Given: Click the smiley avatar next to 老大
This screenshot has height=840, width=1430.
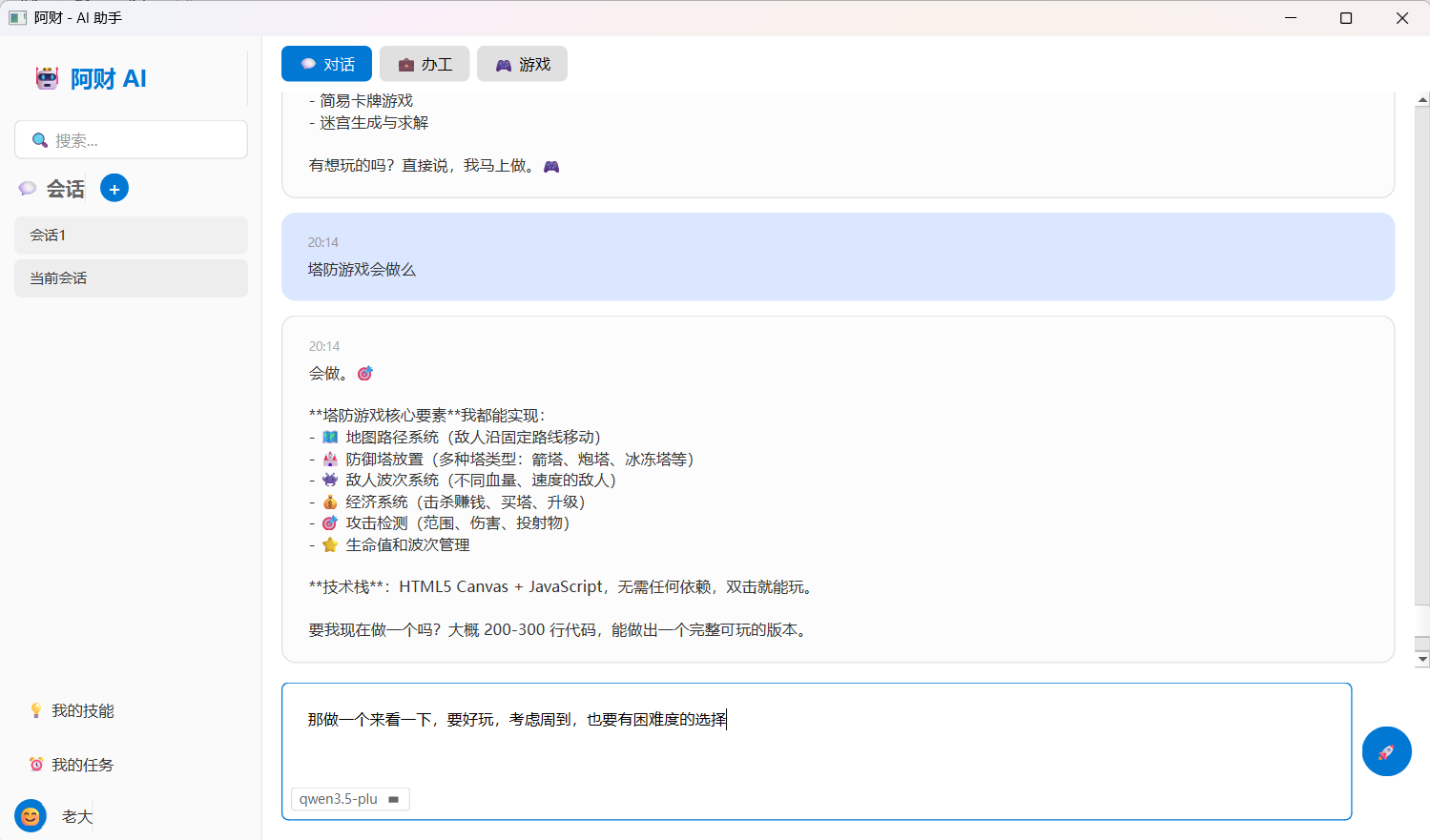Looking at the screenshot, I should 30,816.
